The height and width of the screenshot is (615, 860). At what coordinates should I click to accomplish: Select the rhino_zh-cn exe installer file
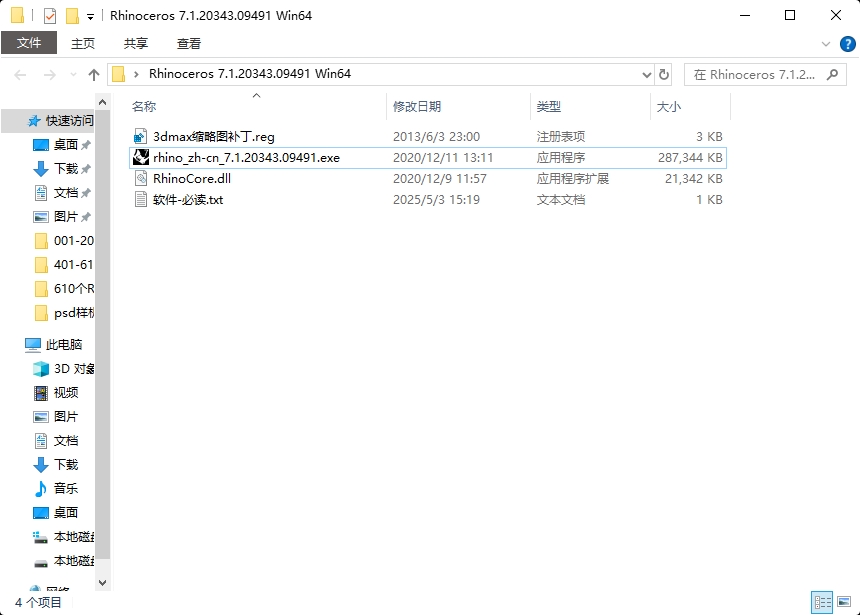click(x=428, y=158)
